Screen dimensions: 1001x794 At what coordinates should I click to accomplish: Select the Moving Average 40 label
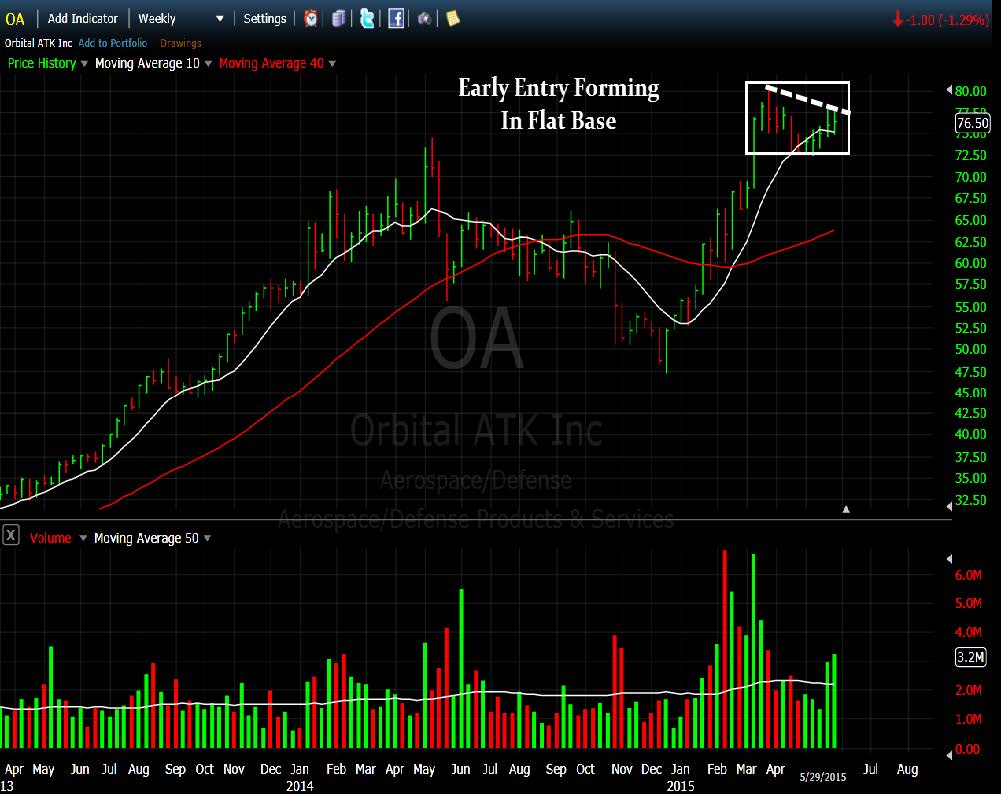click(271, 63)
